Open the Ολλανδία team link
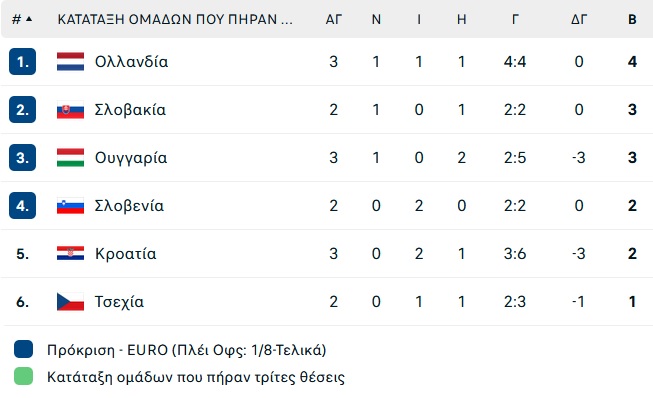This screenshot has height=398, width=653. (131, 62)
